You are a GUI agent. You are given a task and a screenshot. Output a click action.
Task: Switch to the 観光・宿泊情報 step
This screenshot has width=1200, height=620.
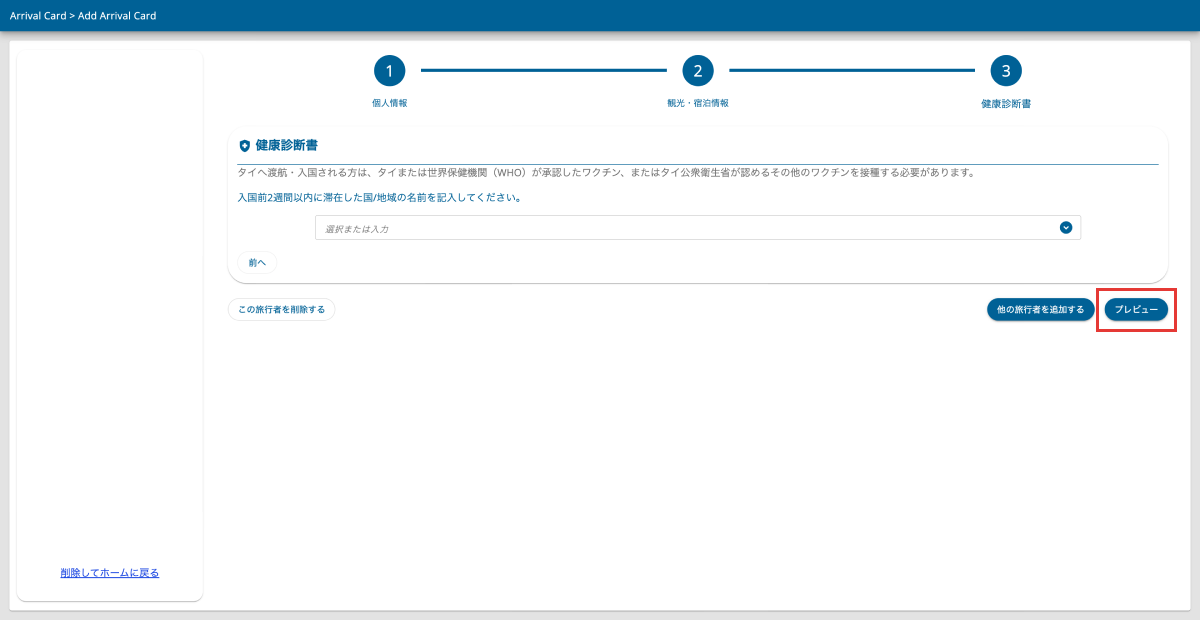[697, 101]
